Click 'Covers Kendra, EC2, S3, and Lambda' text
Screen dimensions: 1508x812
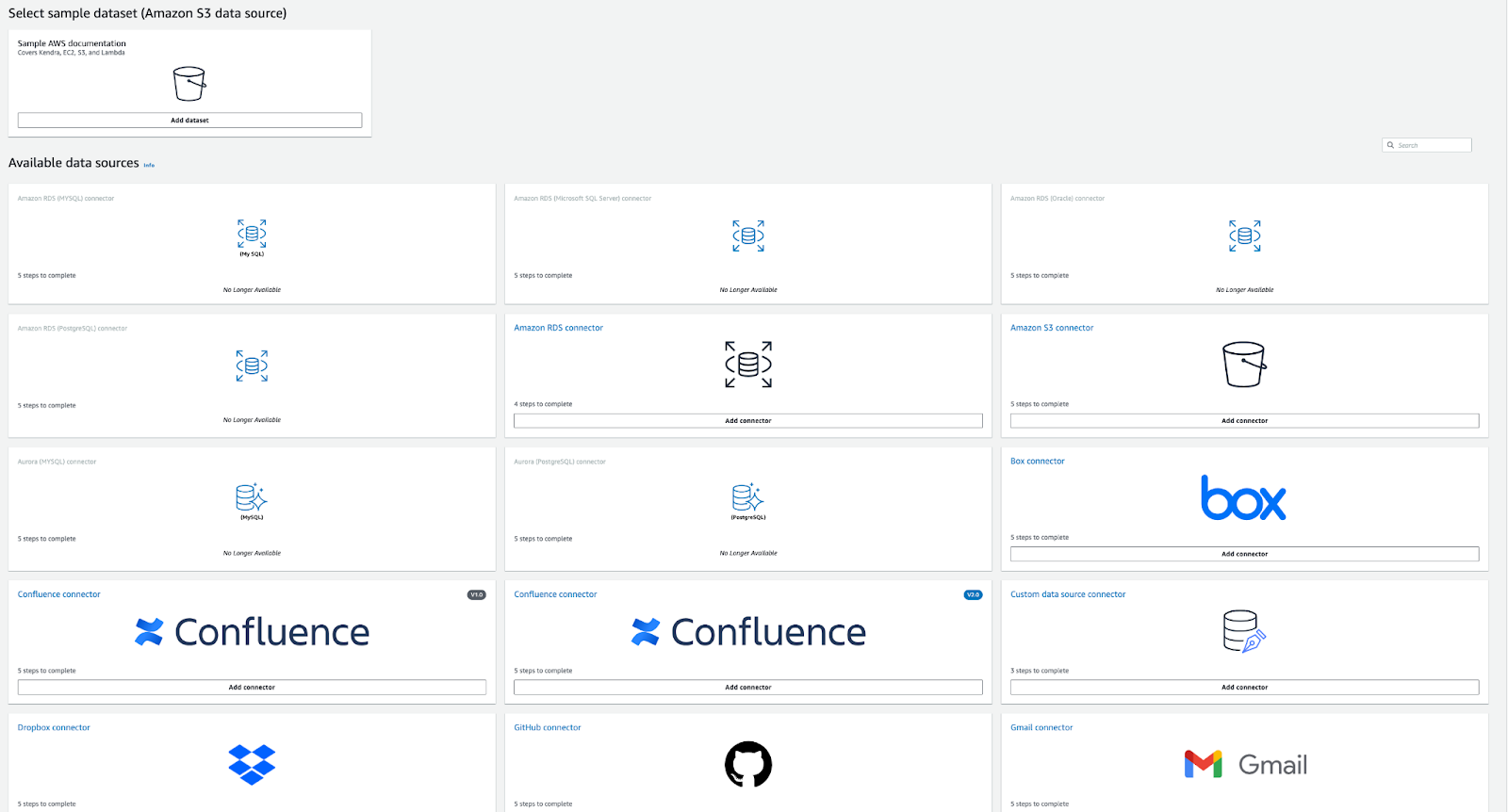tap(72, 53)
